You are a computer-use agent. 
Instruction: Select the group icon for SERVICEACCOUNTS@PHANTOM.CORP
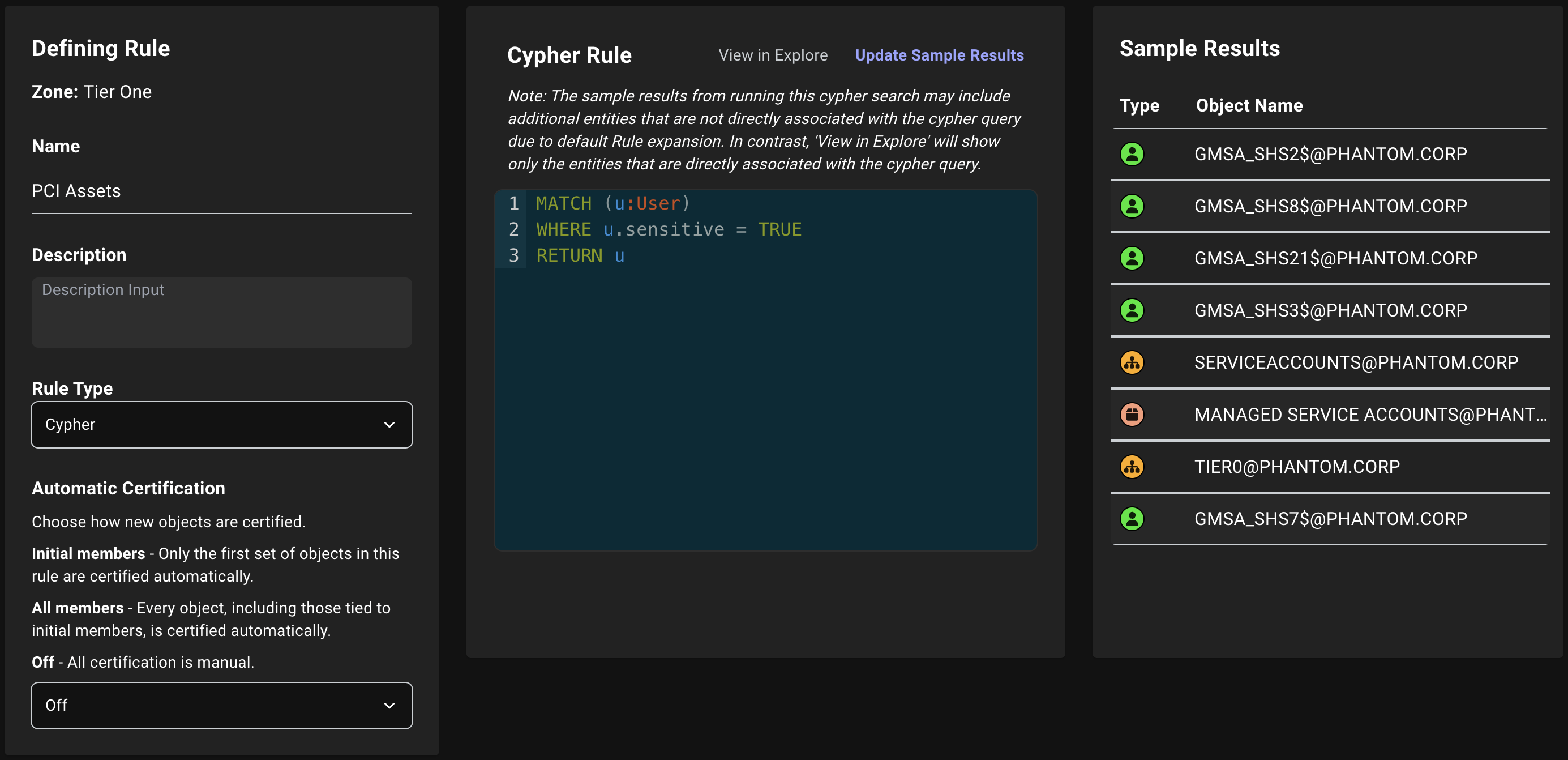(x=1132, y=362)
